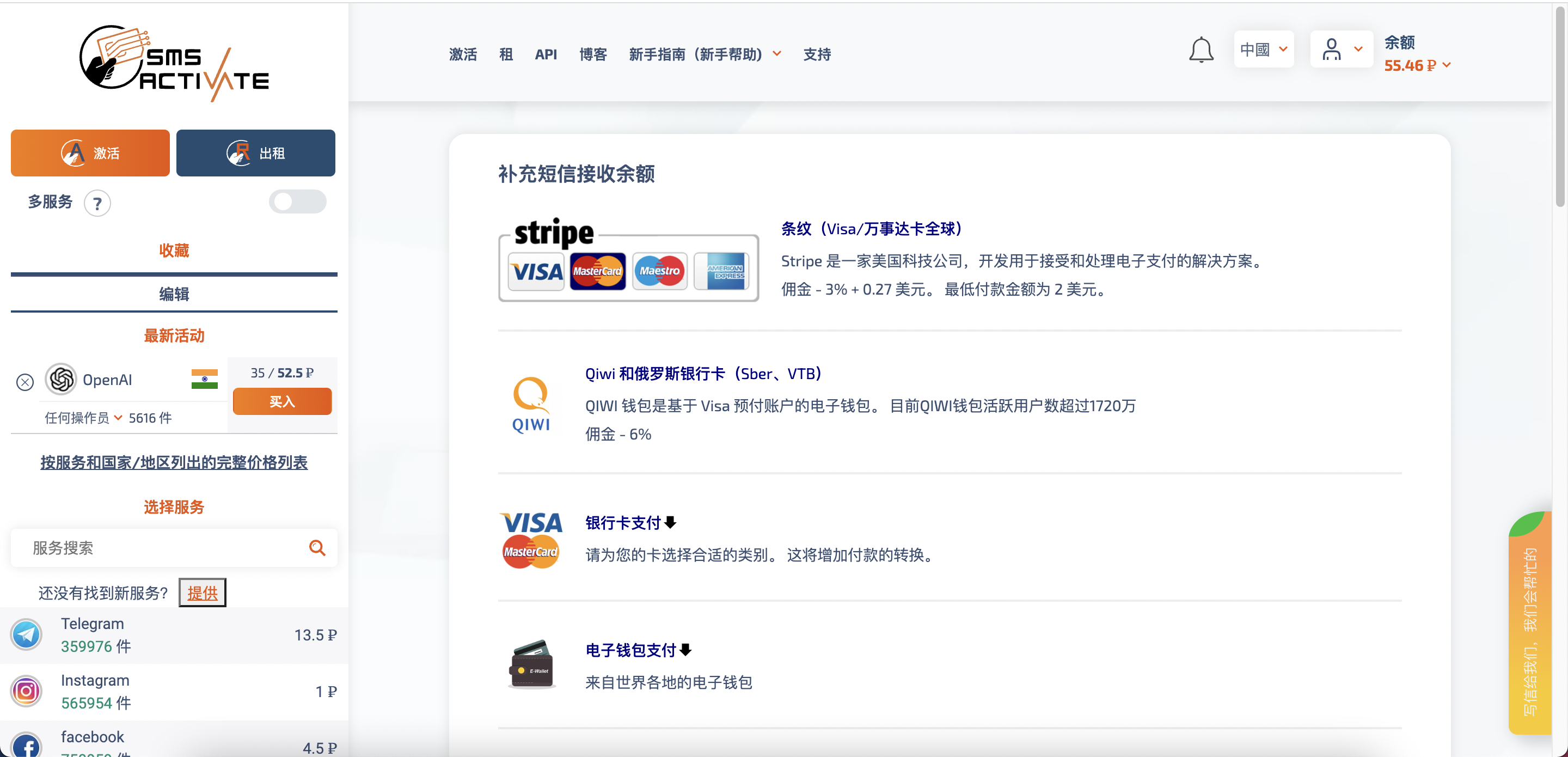The width and height of the screenshot is (1568, 757).
Task: Expand the balance 55.46 ₽ menu
Action: click(1417, 65)
